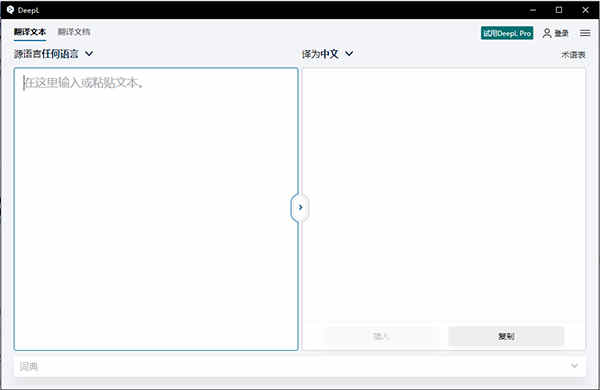Click inside the source text input box
Image resolution: width=600 pixels, height=390 pixels.
pos(156,209)
